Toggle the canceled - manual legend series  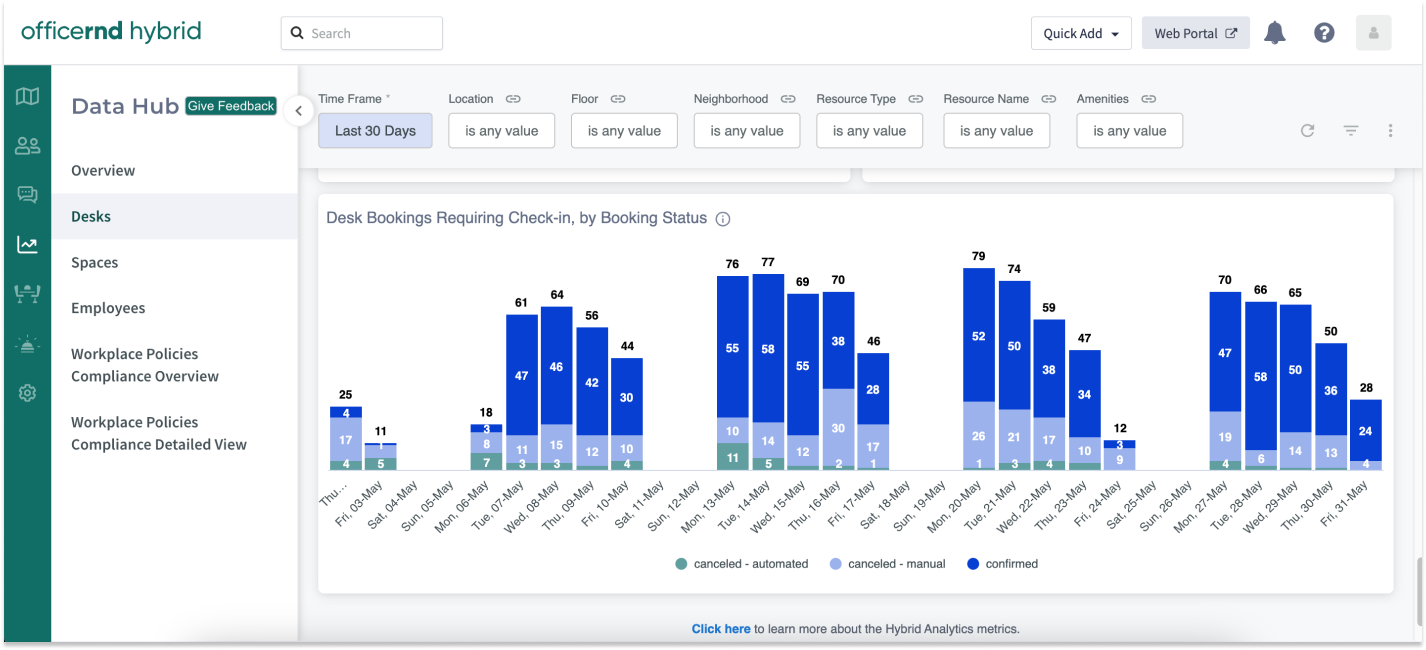pyautogui.click(x=886, y=564)
